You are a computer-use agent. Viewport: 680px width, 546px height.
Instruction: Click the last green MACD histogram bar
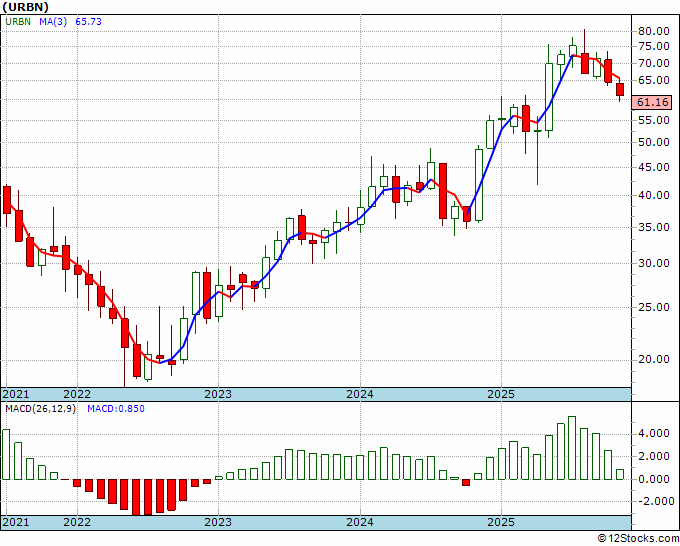click(620, 474)
